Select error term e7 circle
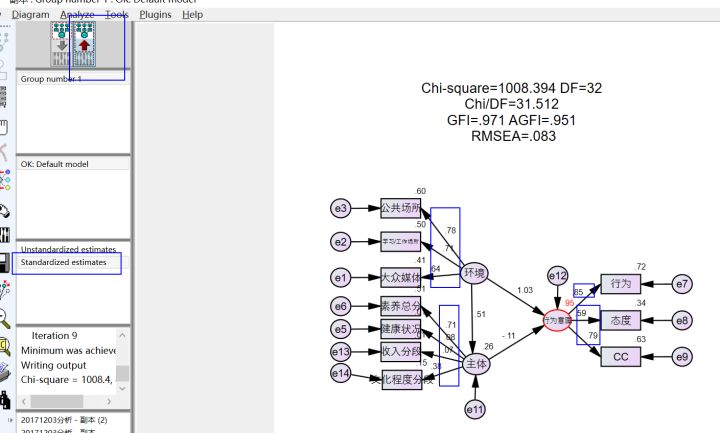720x433 pixels. click(x=682, y=284)
